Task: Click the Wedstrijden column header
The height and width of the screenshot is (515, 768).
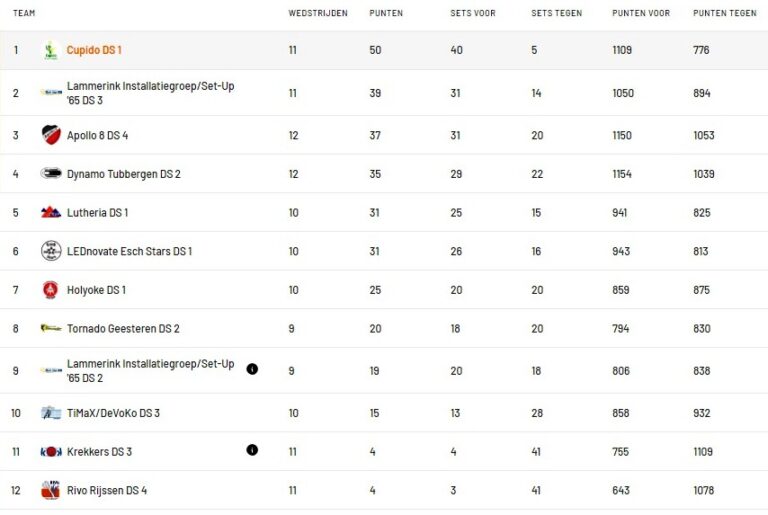Action: pos(317,14)
